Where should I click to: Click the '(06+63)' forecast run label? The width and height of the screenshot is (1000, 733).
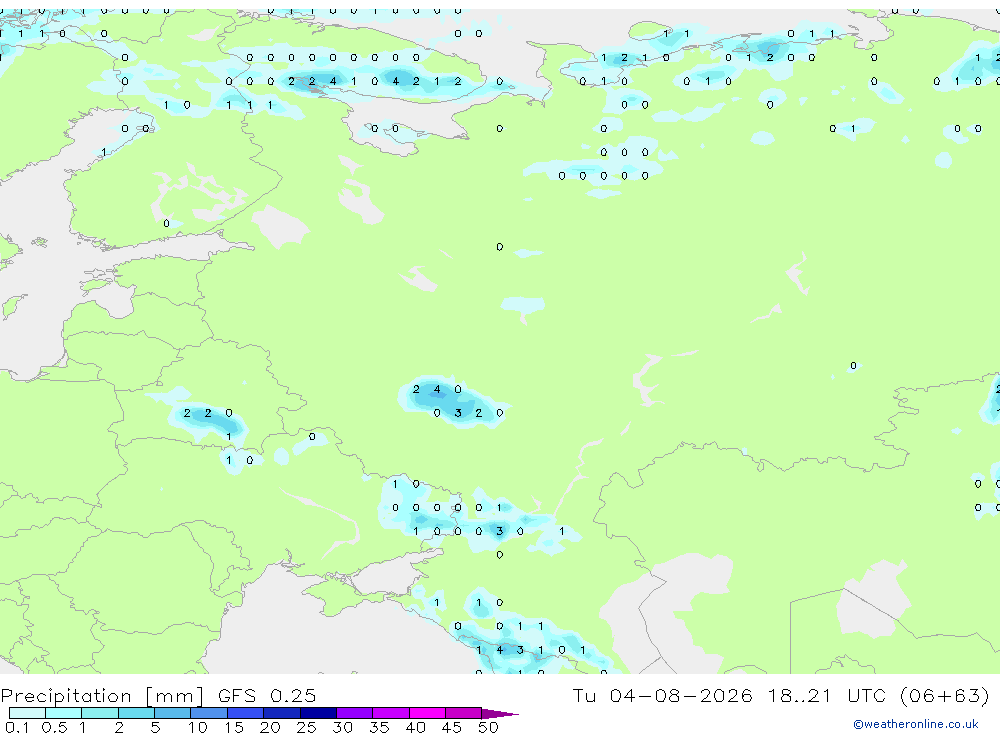[945, 695]
